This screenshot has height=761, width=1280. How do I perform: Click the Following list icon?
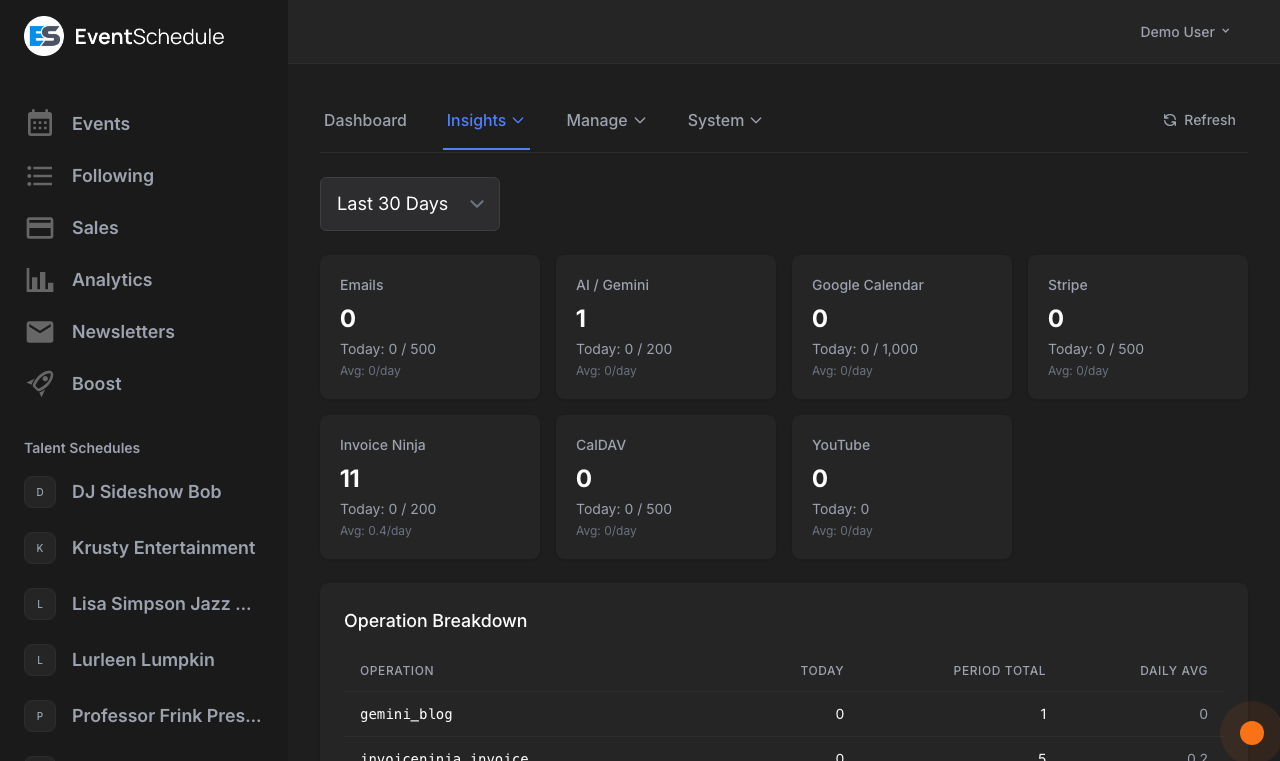[40, 176]
